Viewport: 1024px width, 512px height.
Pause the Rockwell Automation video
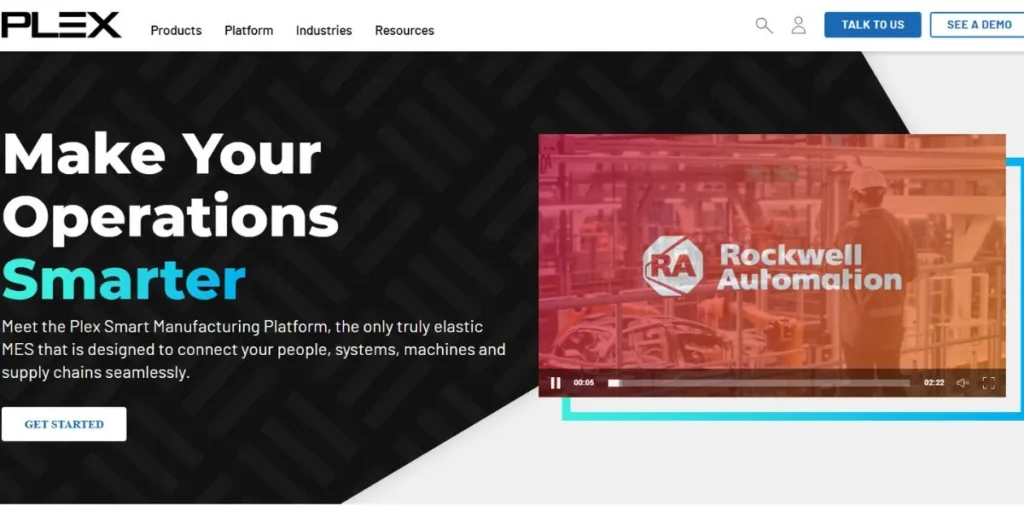pyautogui.click(x=555, y=383)
